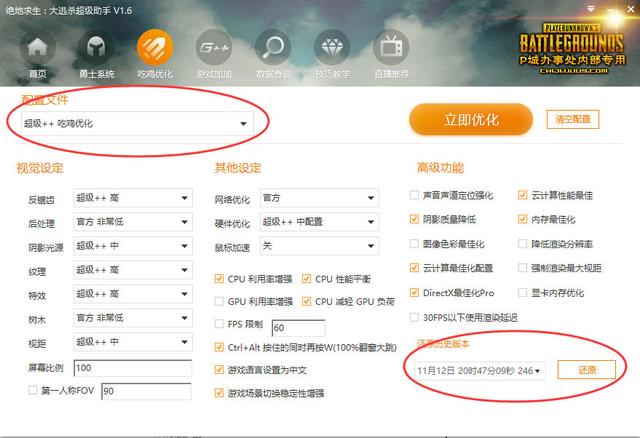Open the 技巧教学 diamond icon

pyautogui.click(x=332, y=48)
